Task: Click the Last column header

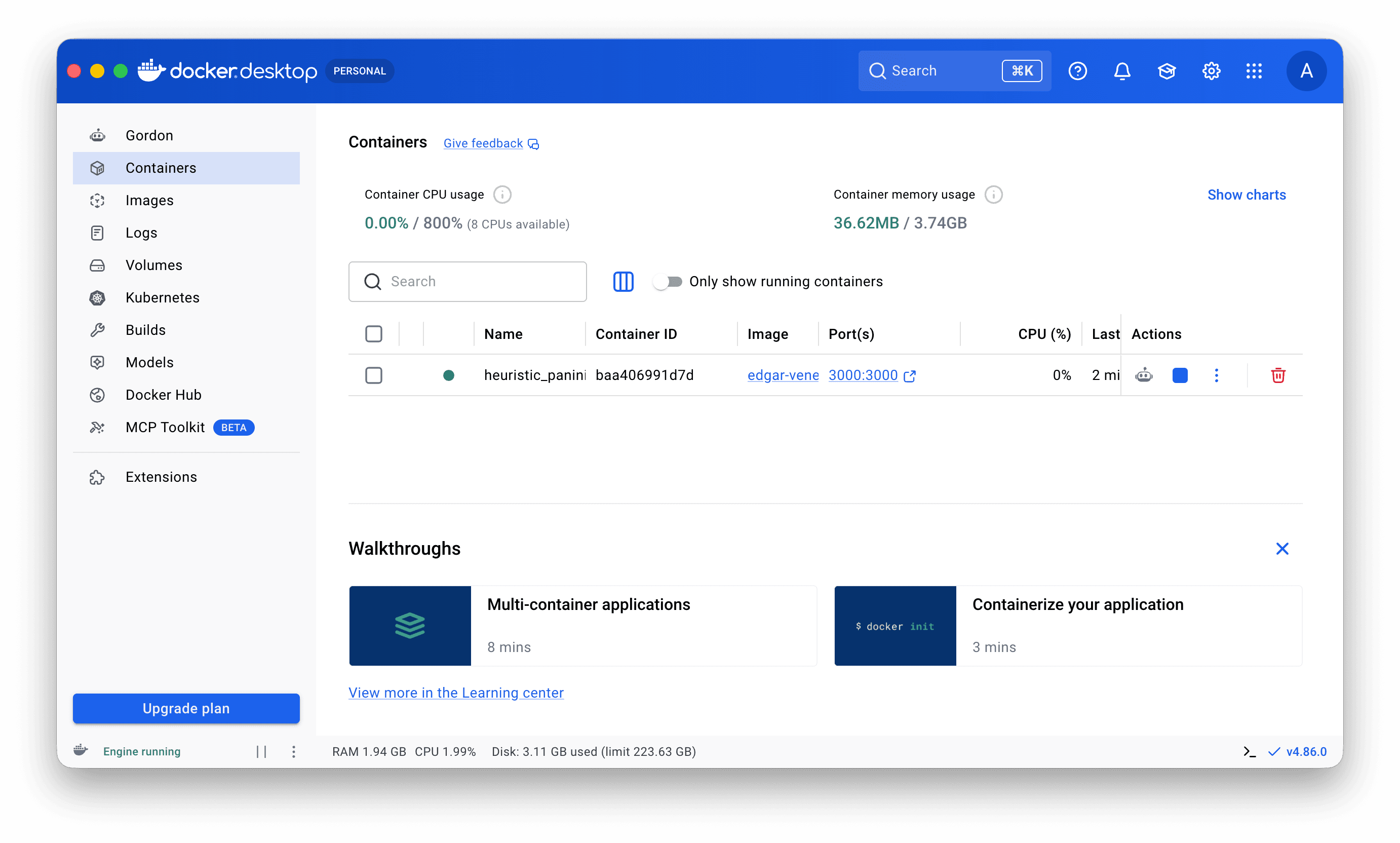Action: 1105,334
